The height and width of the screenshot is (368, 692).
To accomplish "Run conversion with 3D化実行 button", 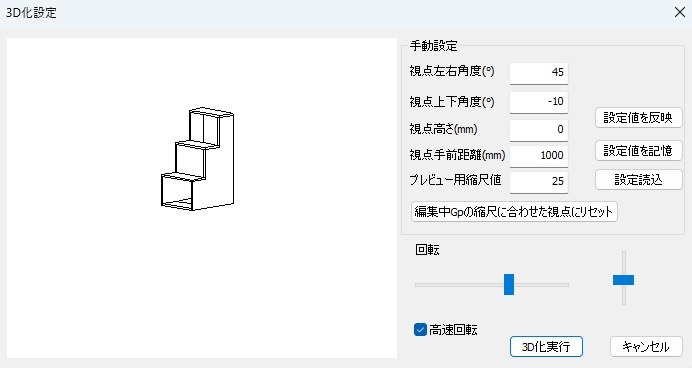I will pyautogui.click(x=546, y=347).
